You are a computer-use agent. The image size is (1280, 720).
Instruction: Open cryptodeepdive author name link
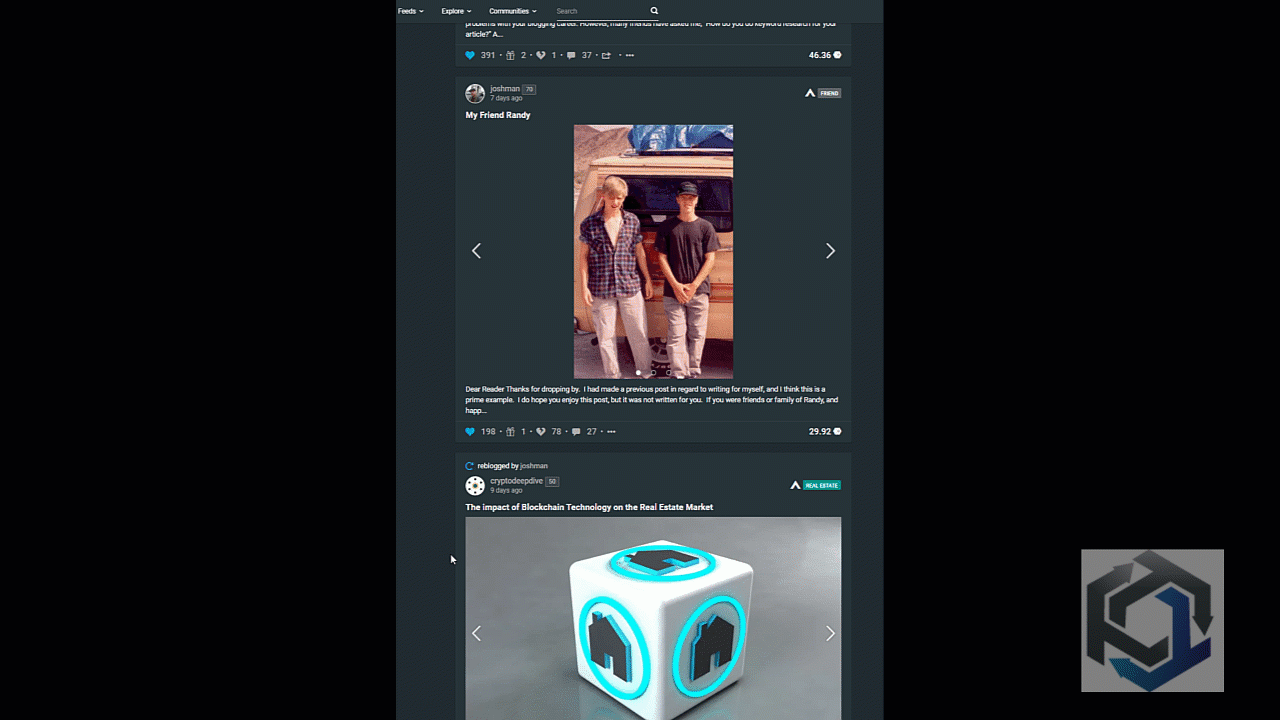click(x=516, y=481)
